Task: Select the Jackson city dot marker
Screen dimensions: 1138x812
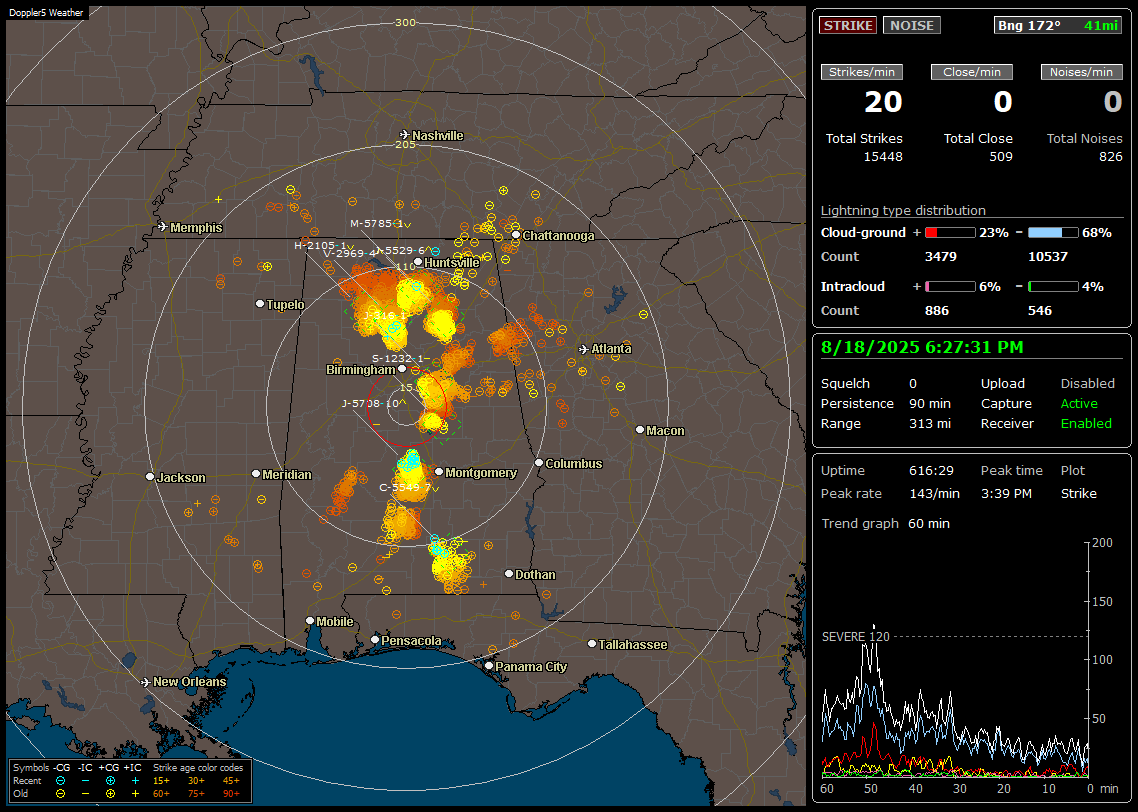Action: (x=150, y=477)
